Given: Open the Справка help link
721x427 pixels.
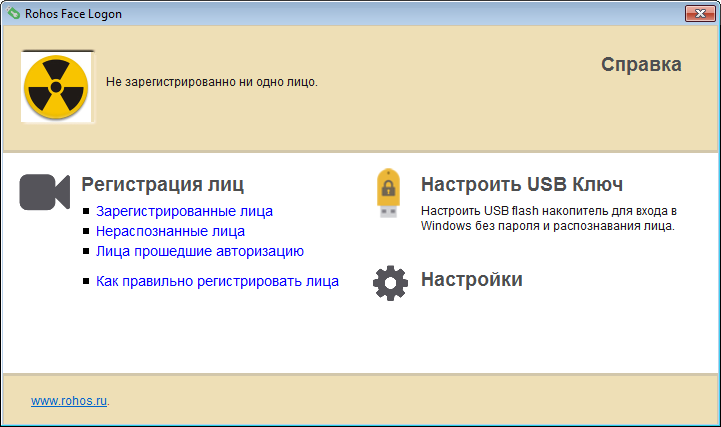Looking at the screenshot, I should click(x=641, y=64).
